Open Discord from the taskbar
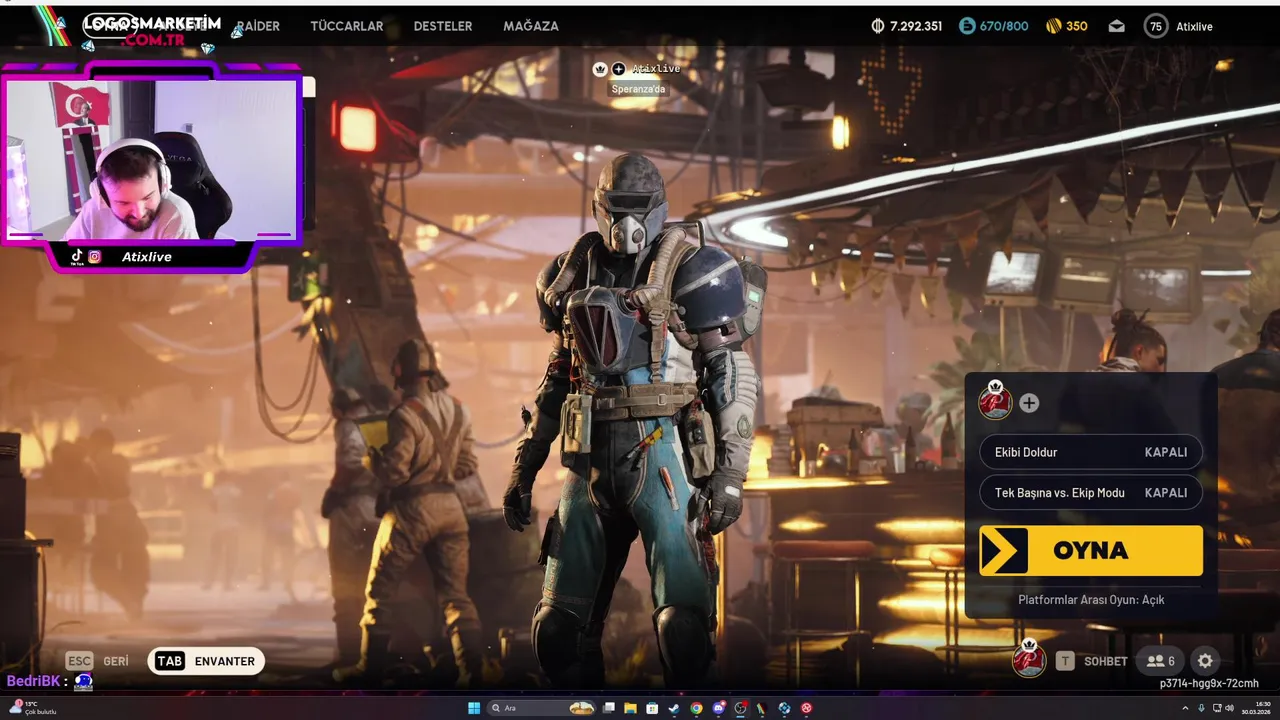This screenshot has width=1280, height=720. tap(718, 708)
